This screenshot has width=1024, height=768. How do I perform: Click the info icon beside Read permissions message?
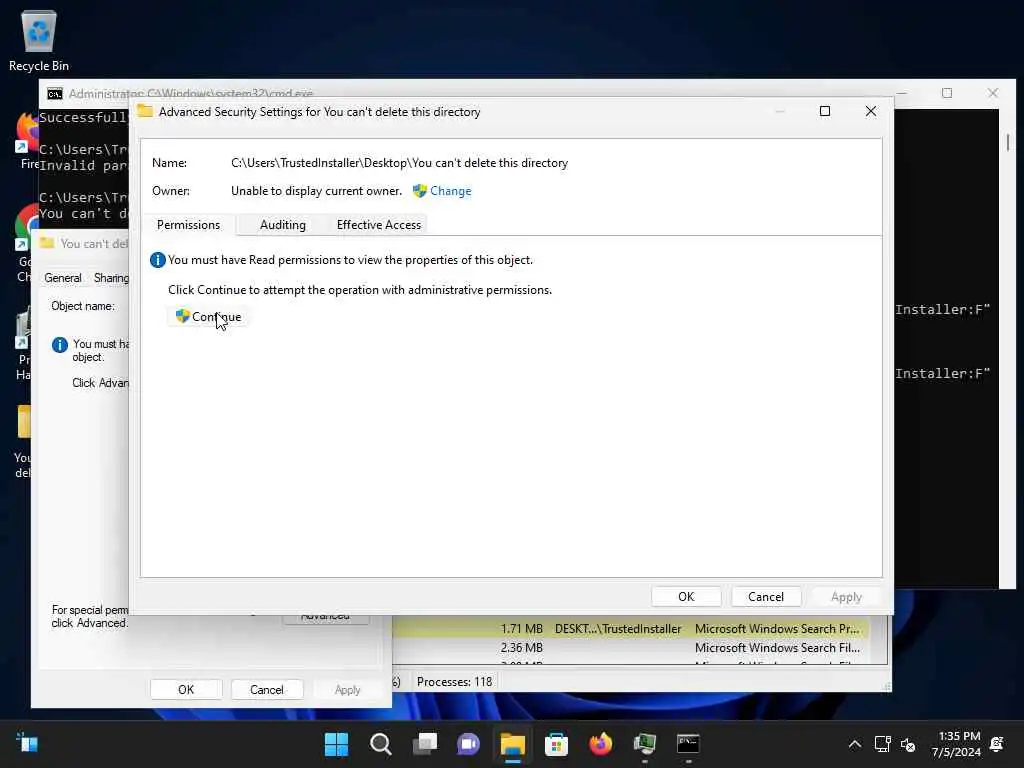[157, 260]
